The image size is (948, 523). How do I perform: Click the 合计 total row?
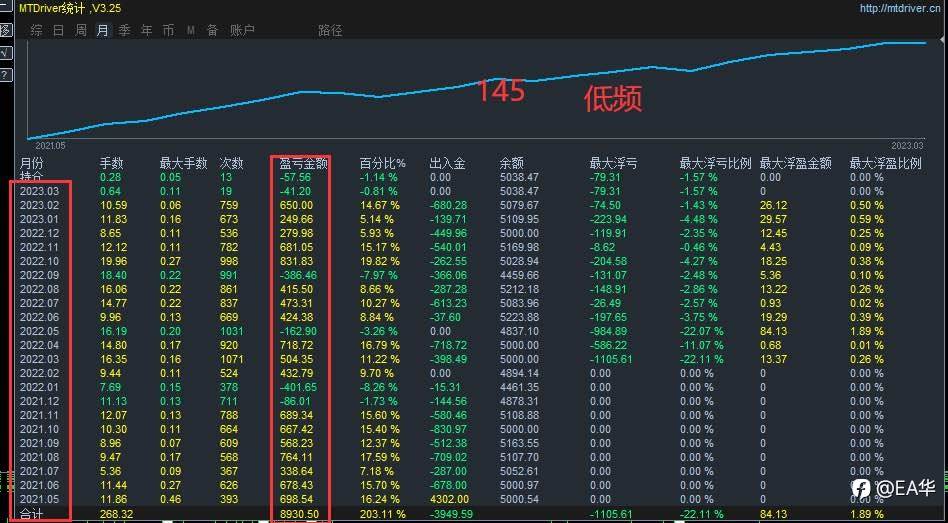point(472,515)
